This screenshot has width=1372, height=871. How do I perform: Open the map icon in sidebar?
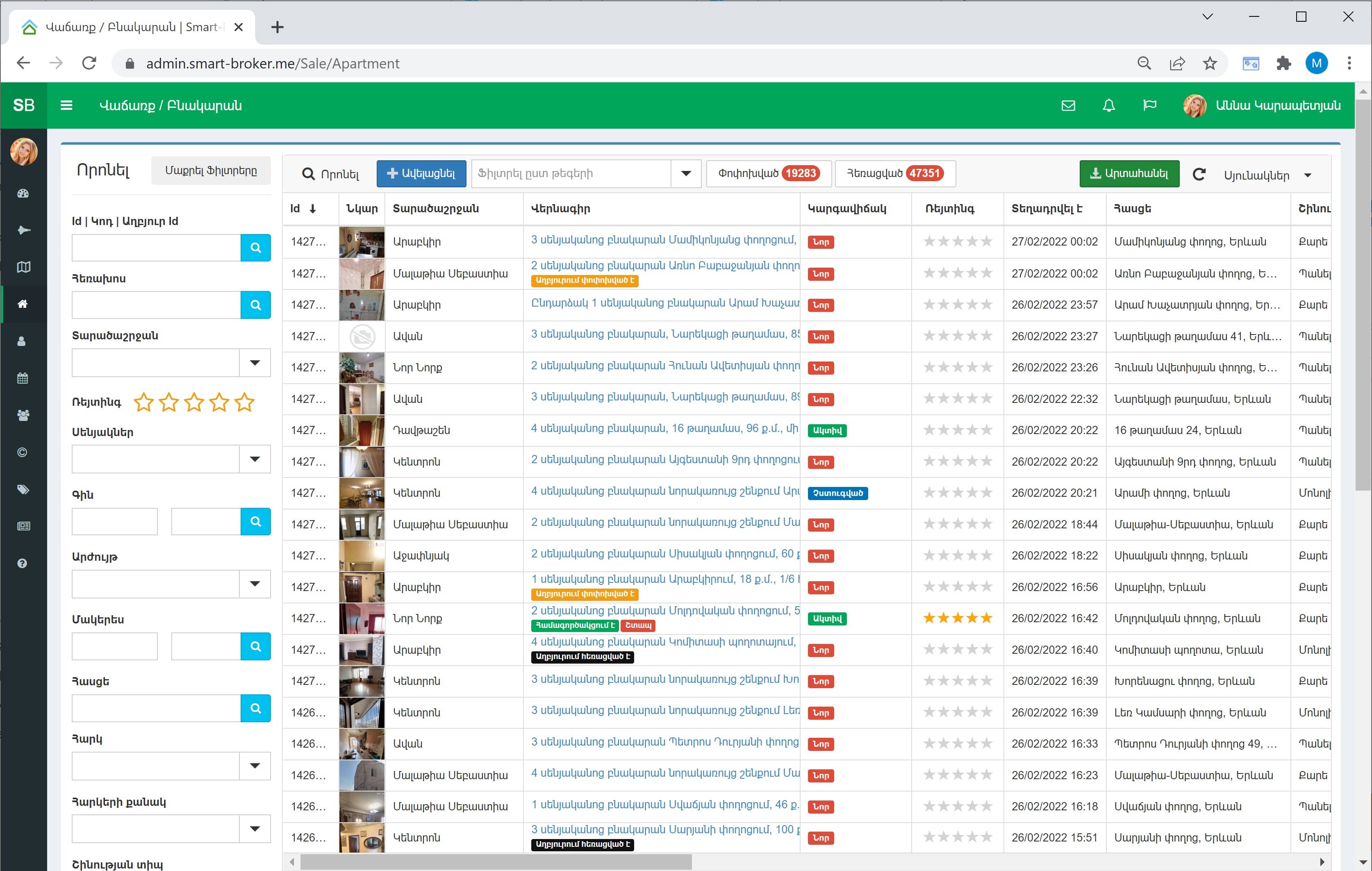click(23, 267)
